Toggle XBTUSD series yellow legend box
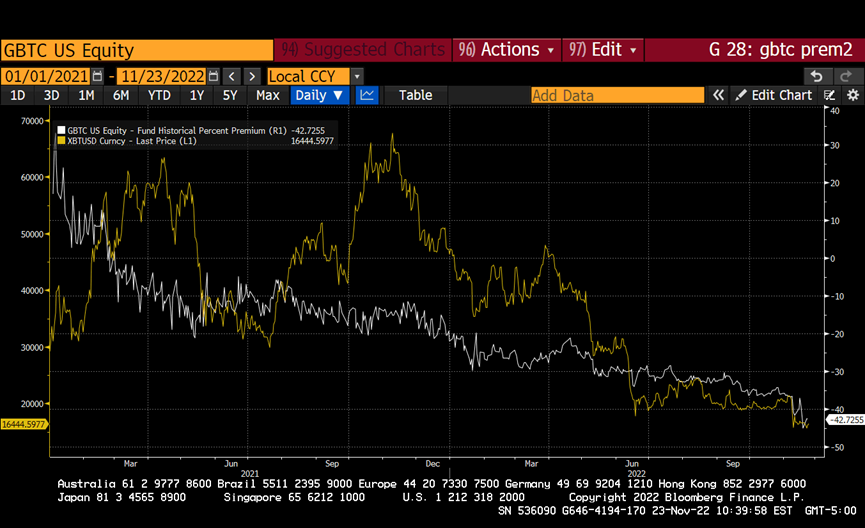Viewport: 865px width, 528px height. [x=62, y=141]
